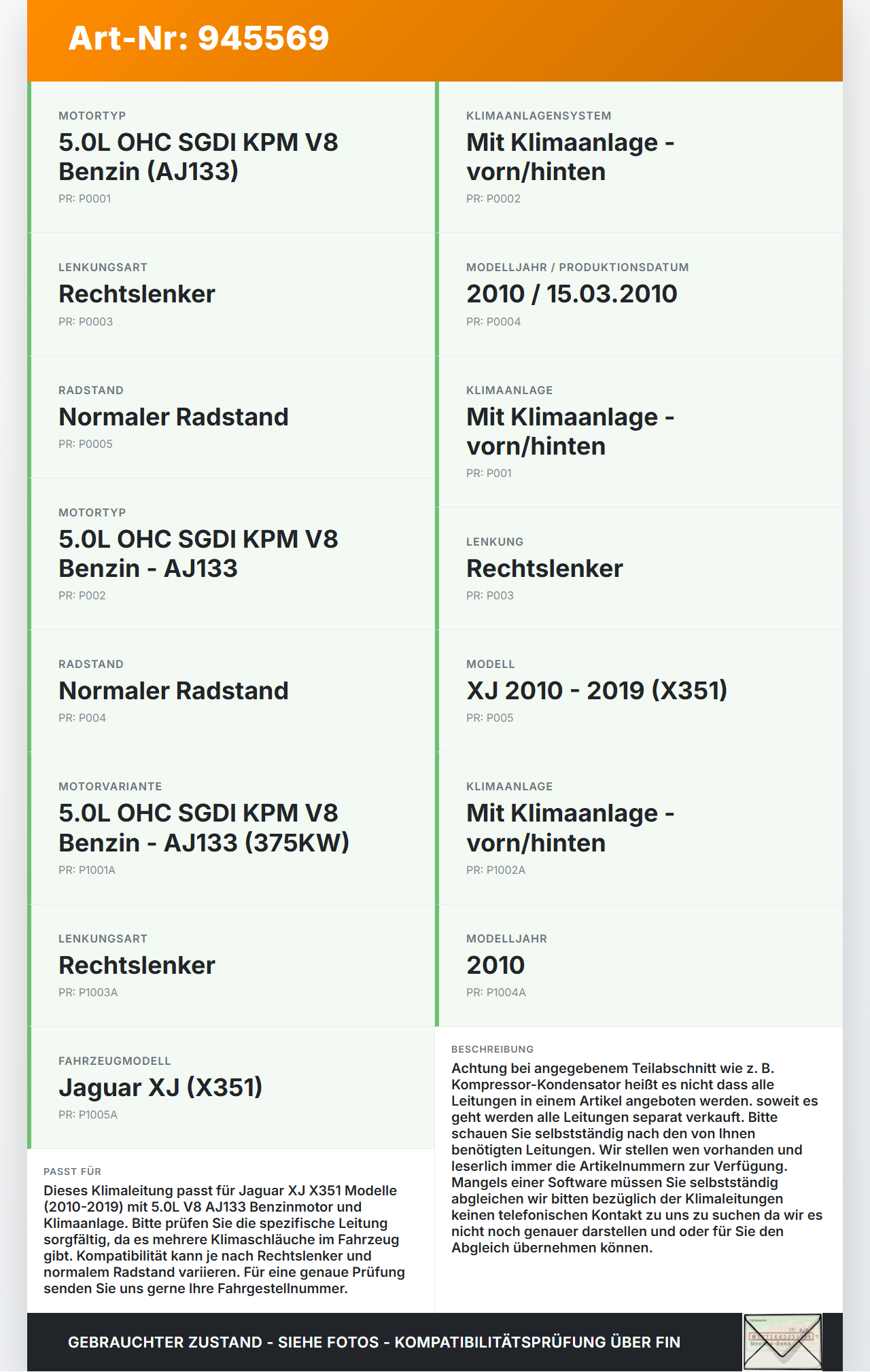Select the Motortyp card with PR: P0001
Image resolution: width=870 pixels, height=1372 pixels.
(x=231, y=157)
